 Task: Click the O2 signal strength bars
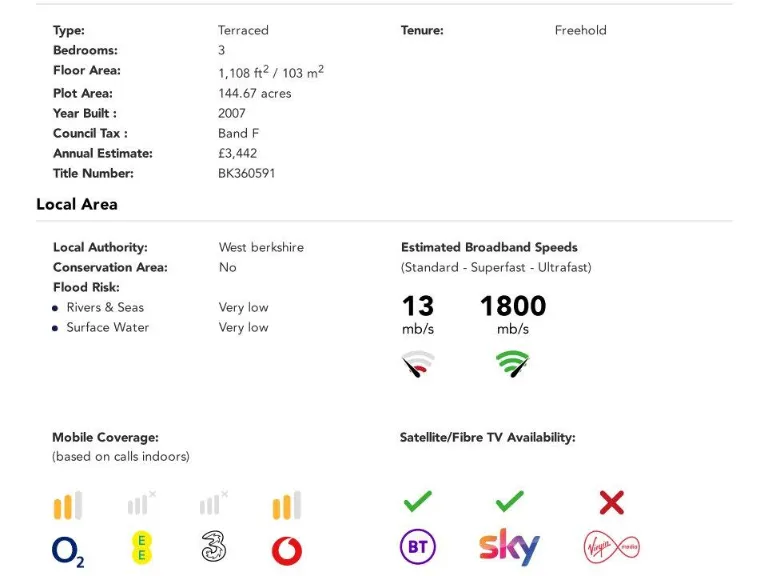coord(68,505)
